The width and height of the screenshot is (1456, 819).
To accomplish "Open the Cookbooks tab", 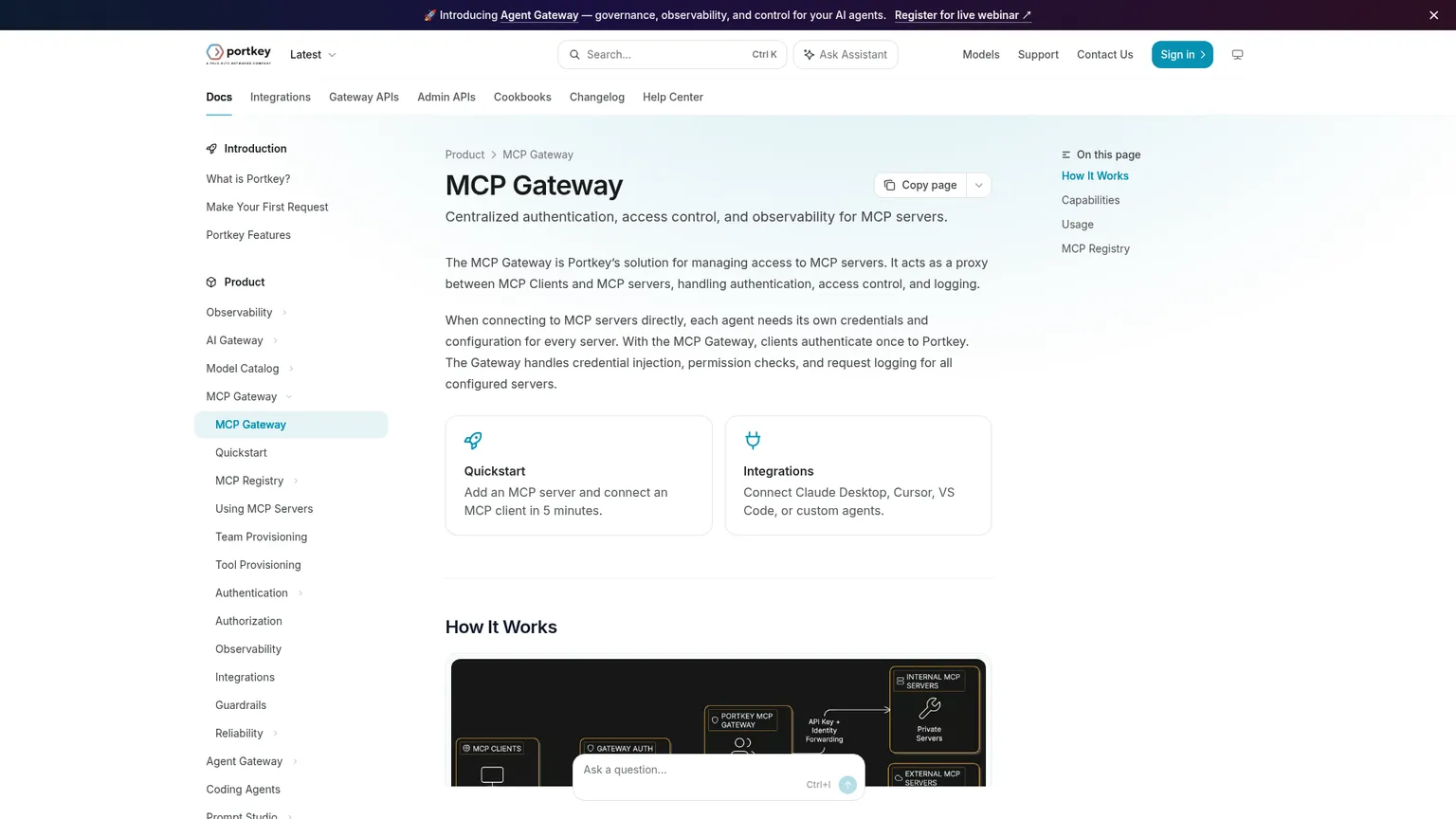I will click(522, 97).
